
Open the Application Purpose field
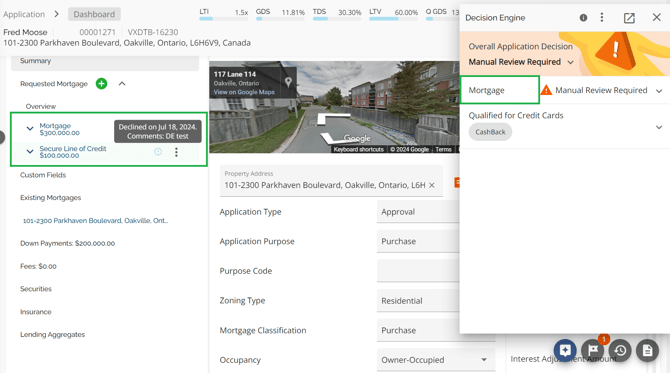418,241
